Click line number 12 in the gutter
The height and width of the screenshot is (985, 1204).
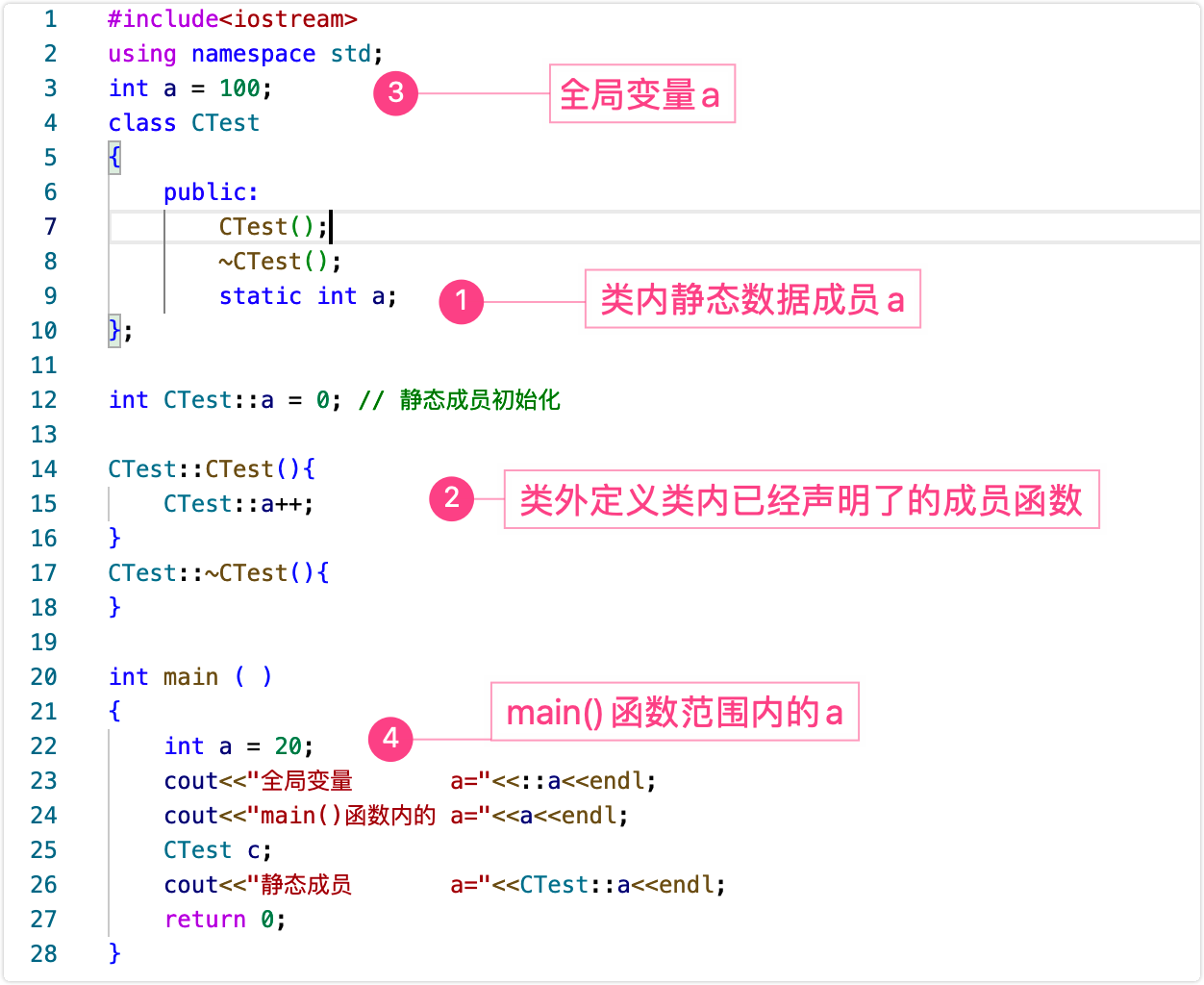(44, 400)
